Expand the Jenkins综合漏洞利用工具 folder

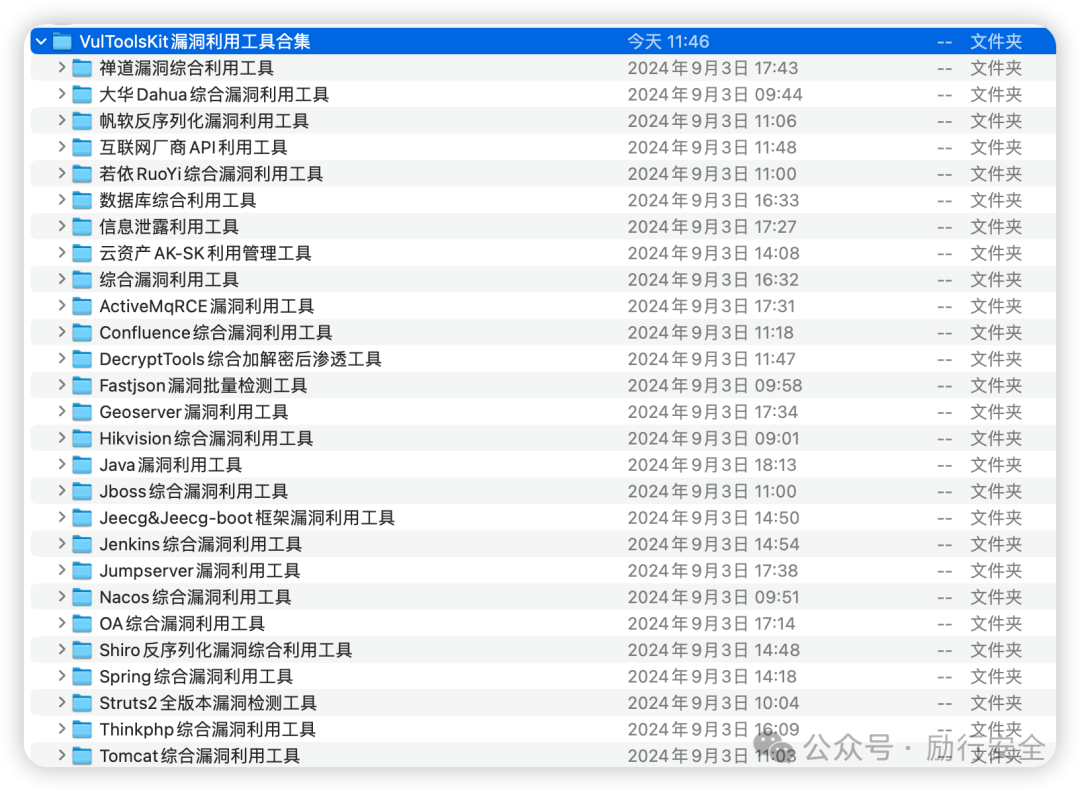coord(61,544)
